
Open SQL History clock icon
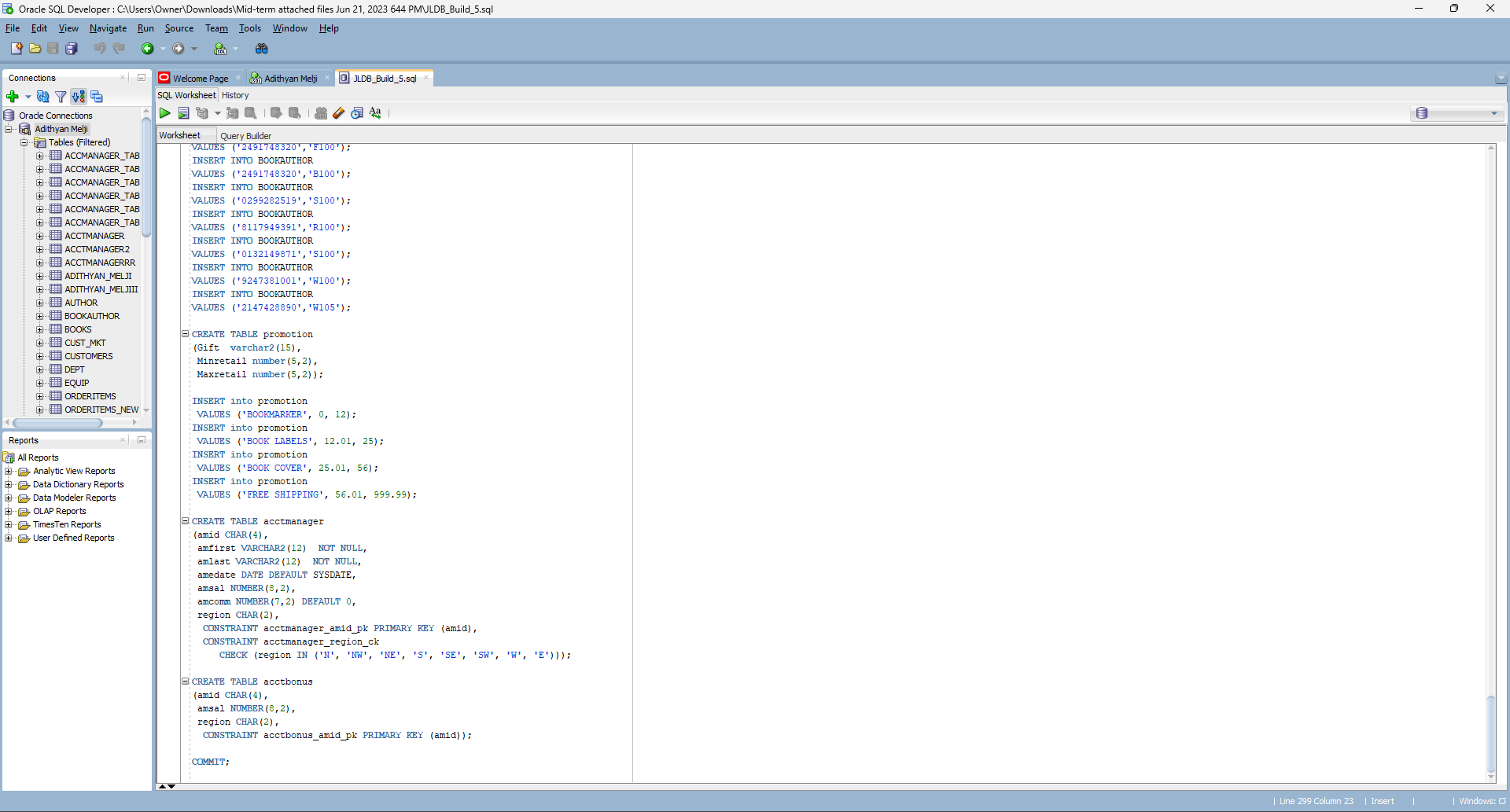[x=357, y=113]
